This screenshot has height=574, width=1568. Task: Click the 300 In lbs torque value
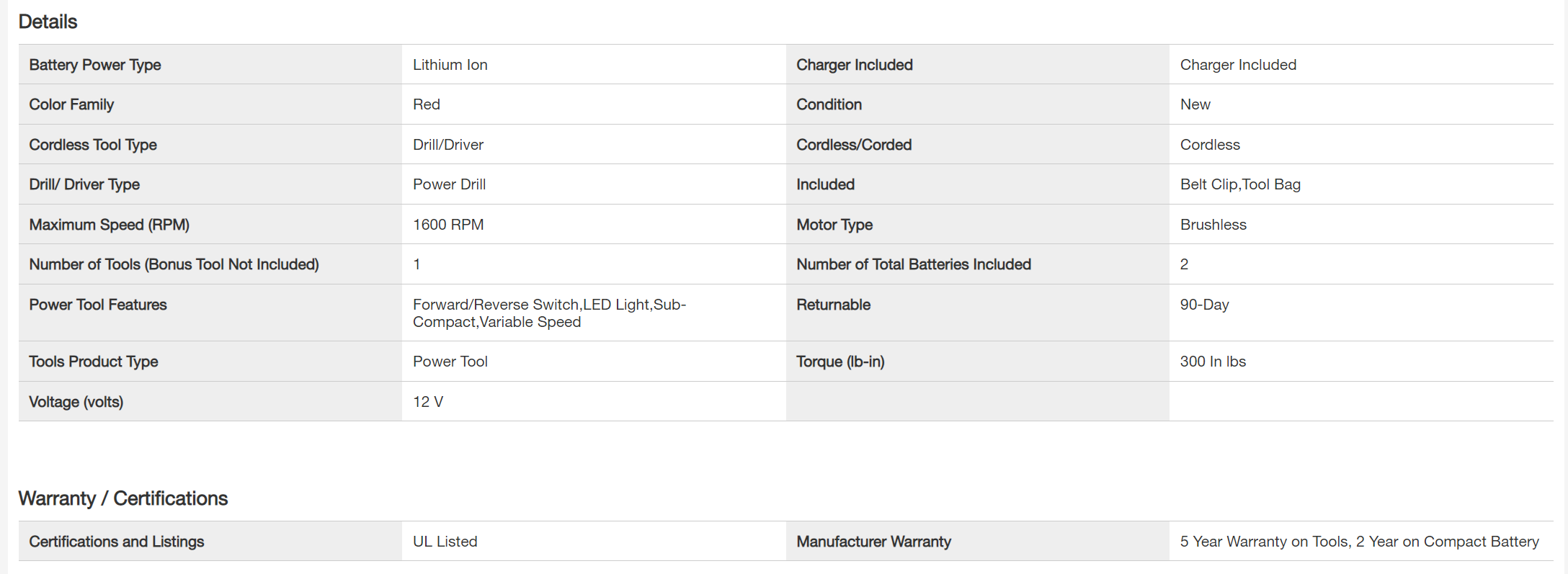click(x=1212, y=362)
